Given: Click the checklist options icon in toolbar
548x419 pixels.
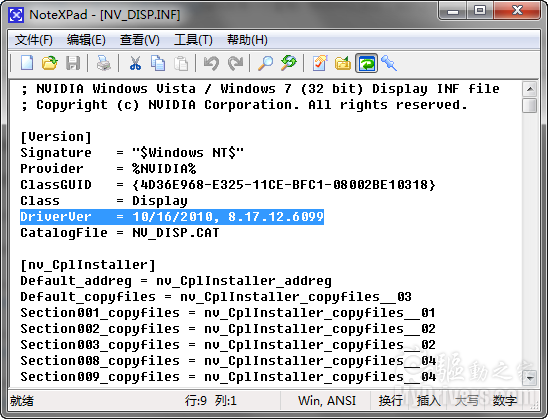Looking at the screenshot, I should pyautogui.click(x=320, y=64).
